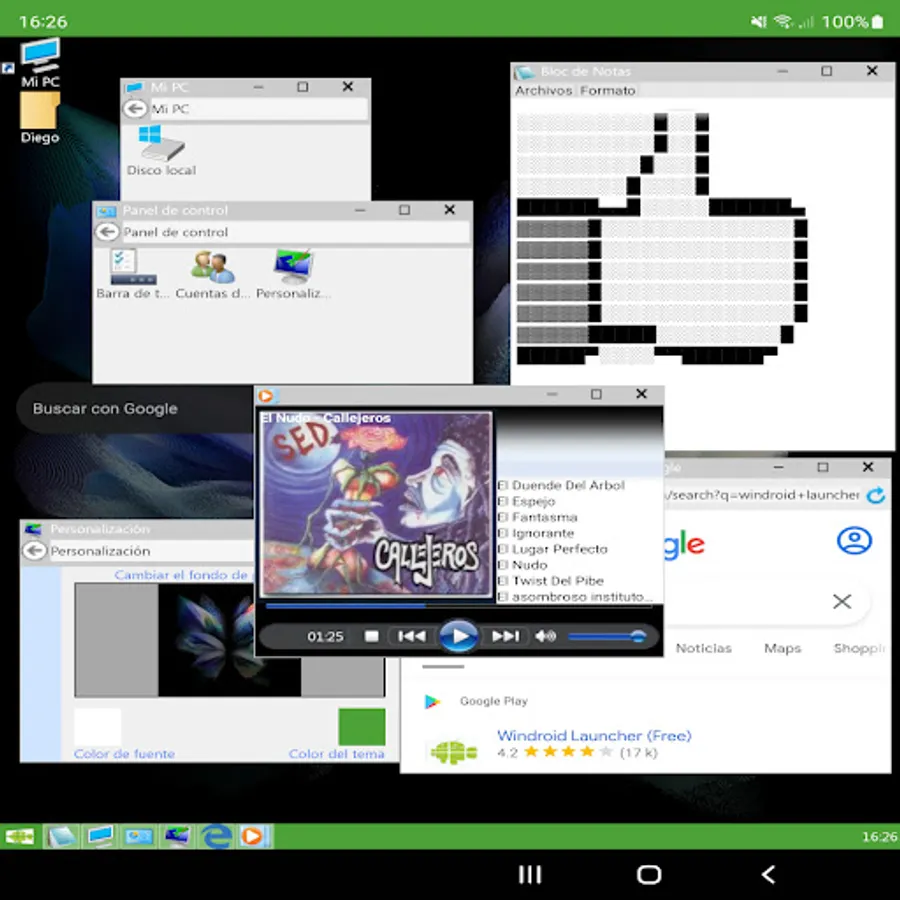Click the taskbar clock
Viewport: 900px width, 900px height.
879,837
